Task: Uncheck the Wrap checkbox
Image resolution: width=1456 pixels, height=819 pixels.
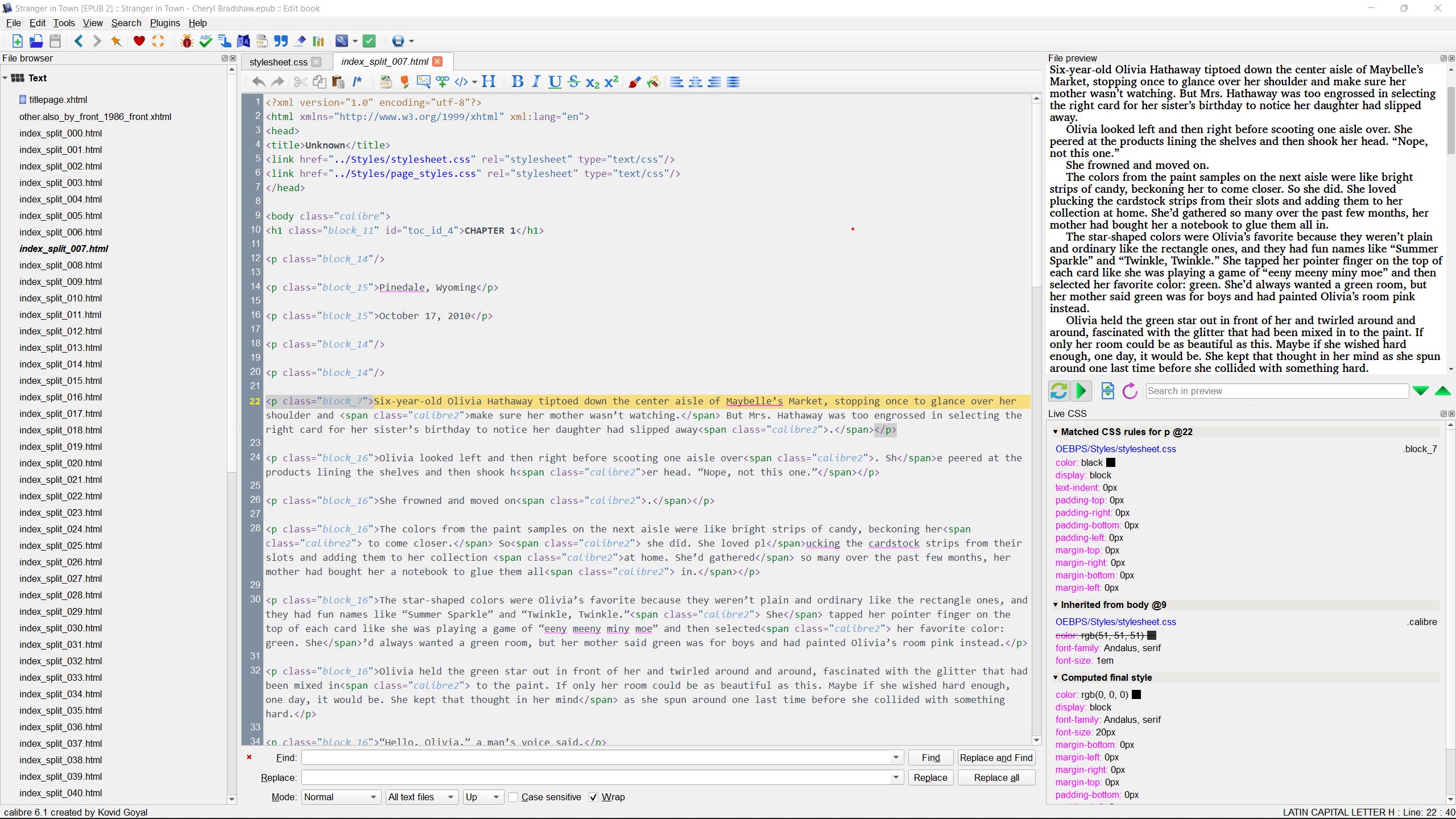Action: (594, 797)
